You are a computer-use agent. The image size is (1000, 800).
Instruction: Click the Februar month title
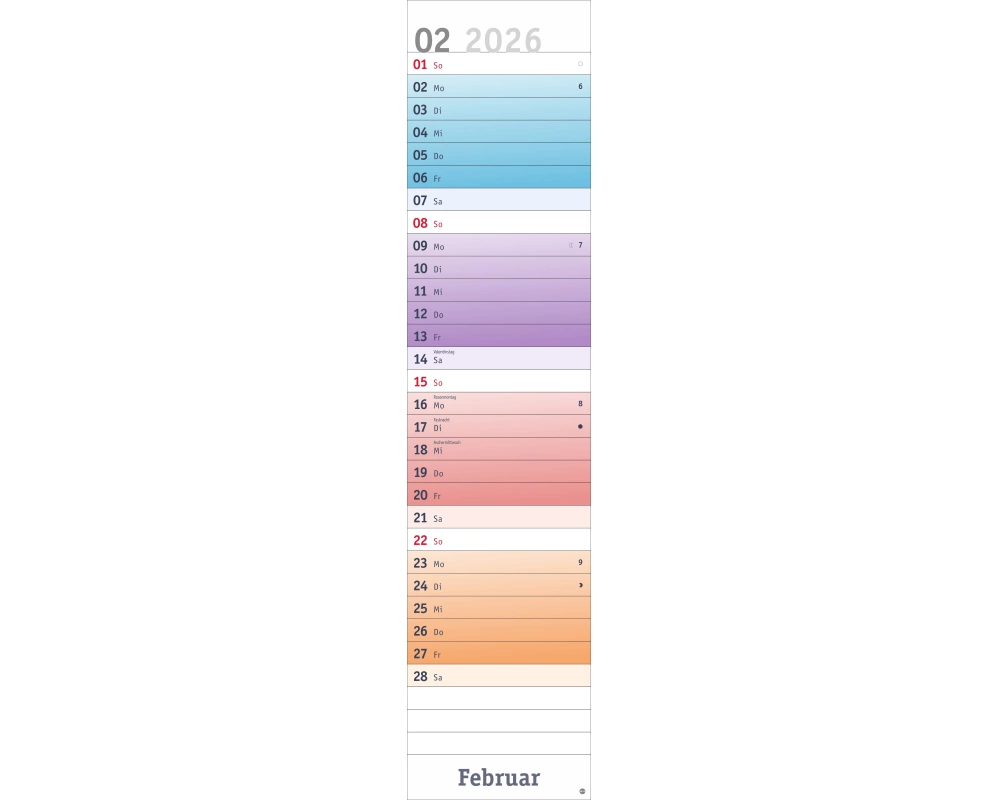499,777
